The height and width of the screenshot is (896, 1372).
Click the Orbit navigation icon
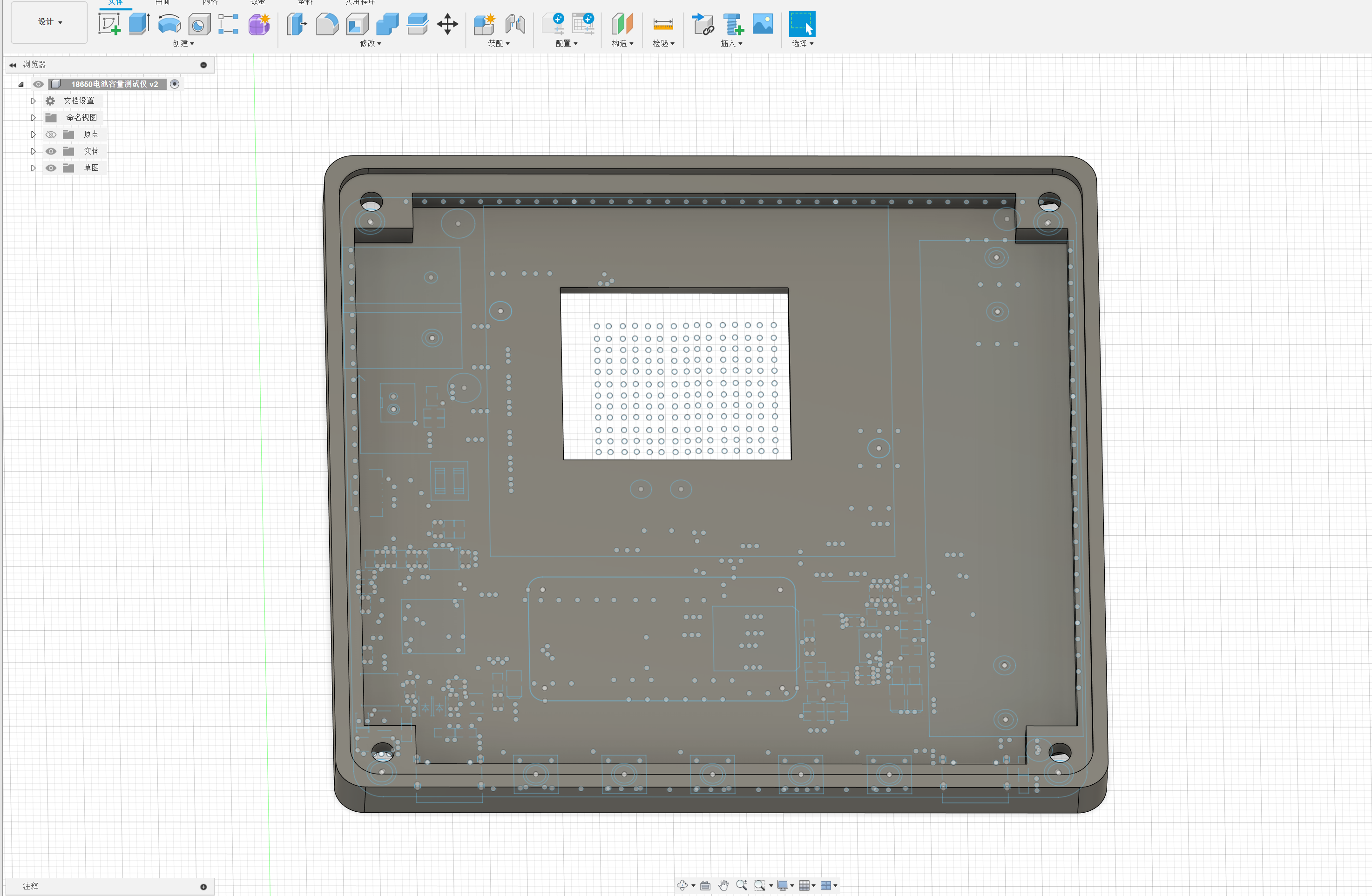[x=683, y=885]
